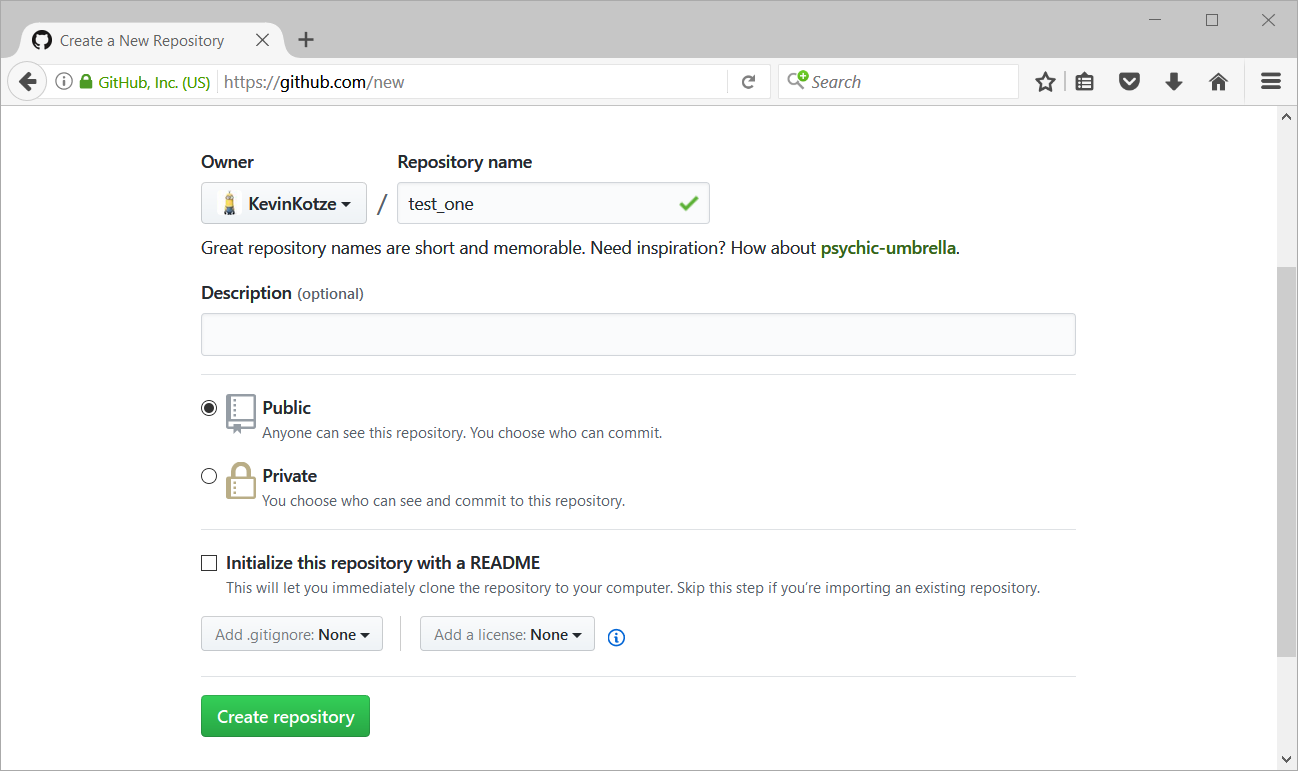Screen dimensions: 1298x771
Task: Click the Pocket save icon
Action: click(x=1129, y=82)
